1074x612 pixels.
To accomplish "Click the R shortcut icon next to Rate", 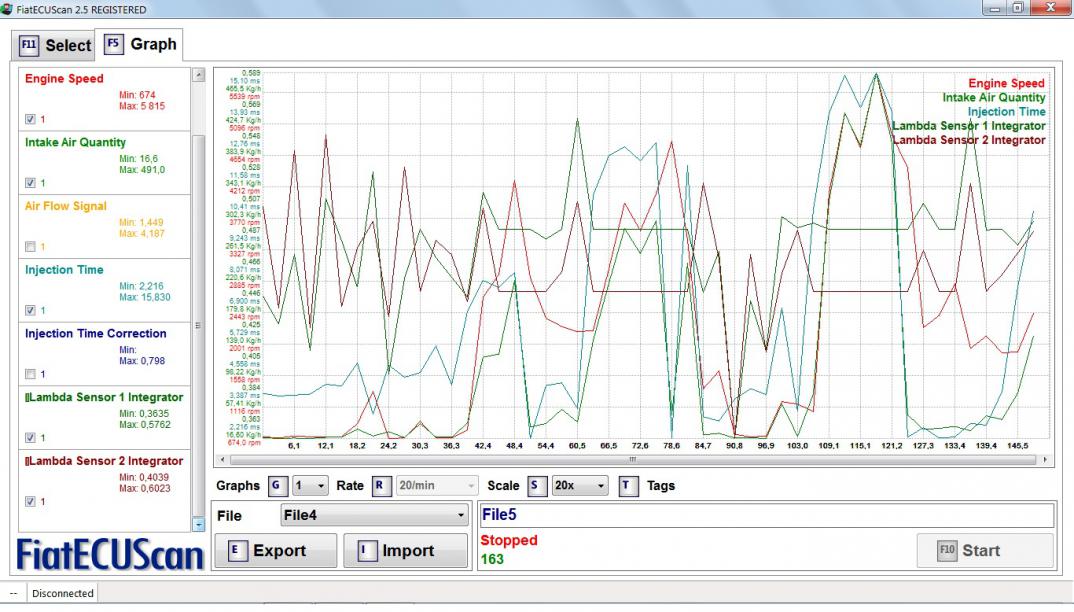I will 381,486.
